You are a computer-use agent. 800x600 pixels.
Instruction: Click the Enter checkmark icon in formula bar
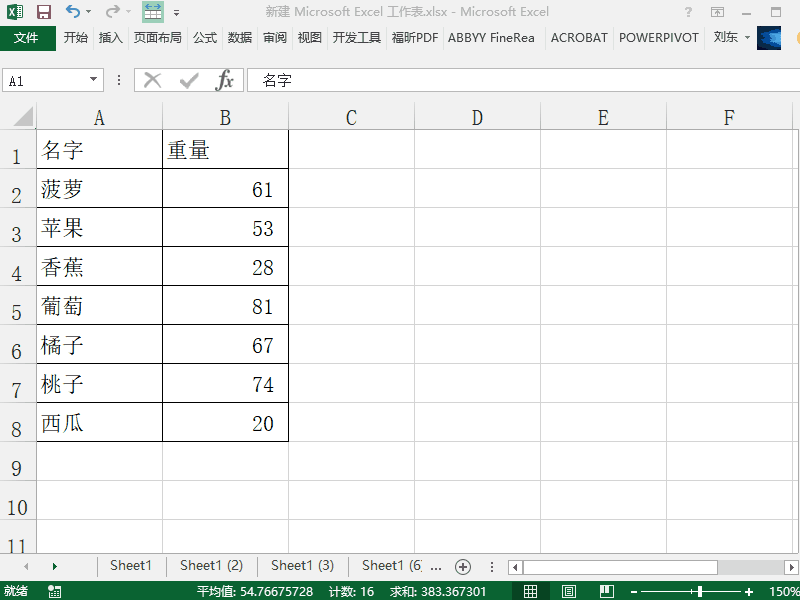tap(188, 80)
